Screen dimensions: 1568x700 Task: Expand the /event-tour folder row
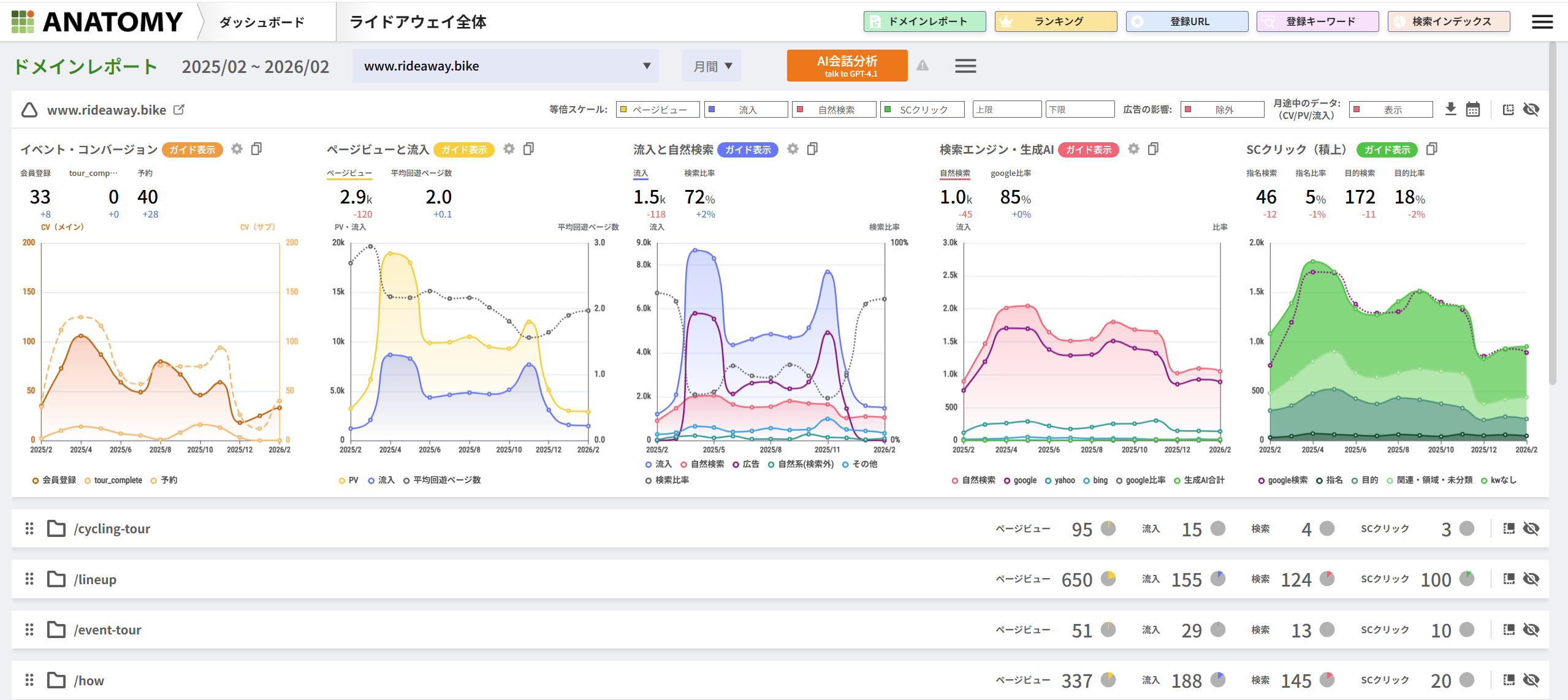coord(57,630)
